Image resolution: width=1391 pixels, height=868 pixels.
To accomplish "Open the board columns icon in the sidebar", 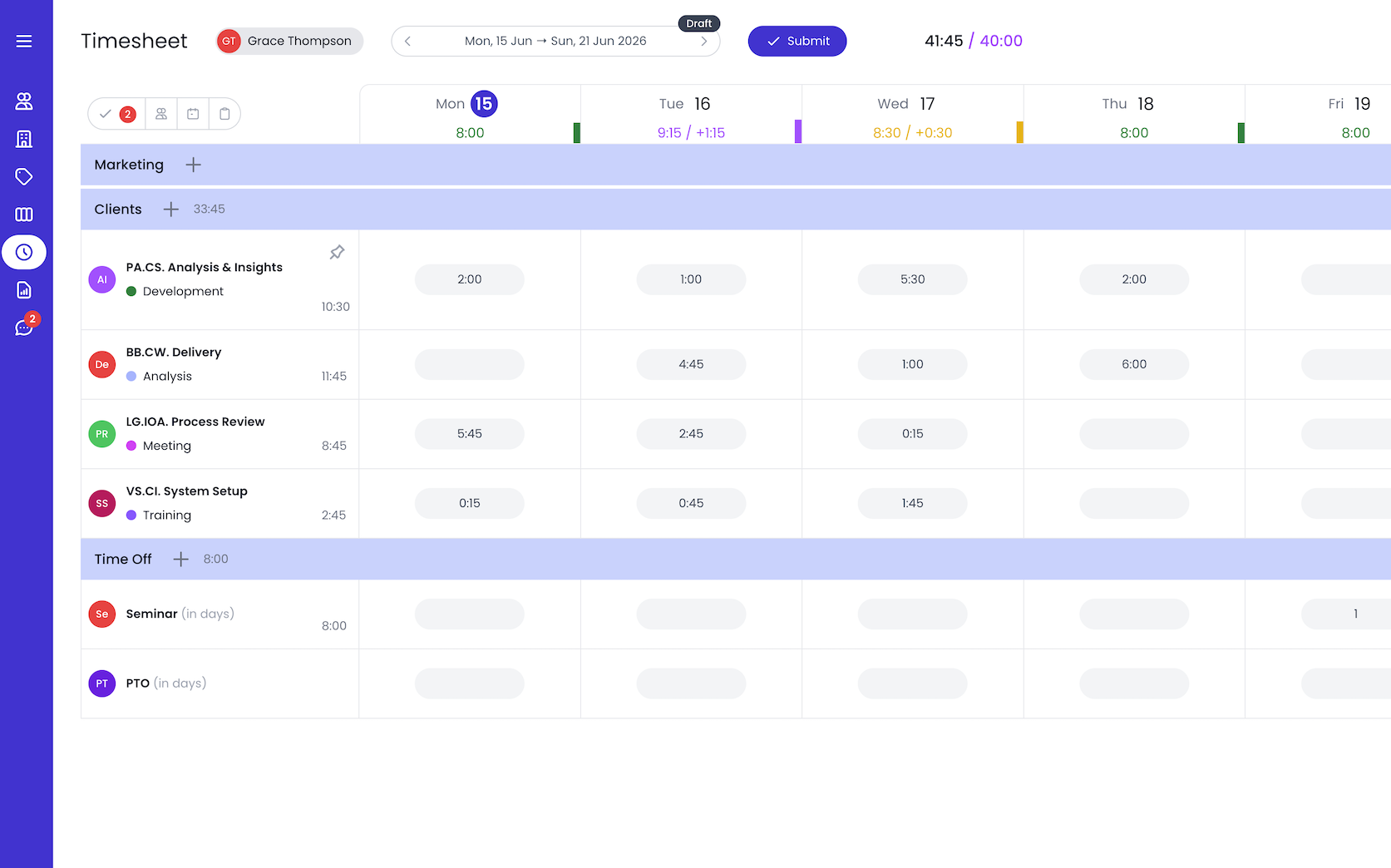I will pos(24,215).
